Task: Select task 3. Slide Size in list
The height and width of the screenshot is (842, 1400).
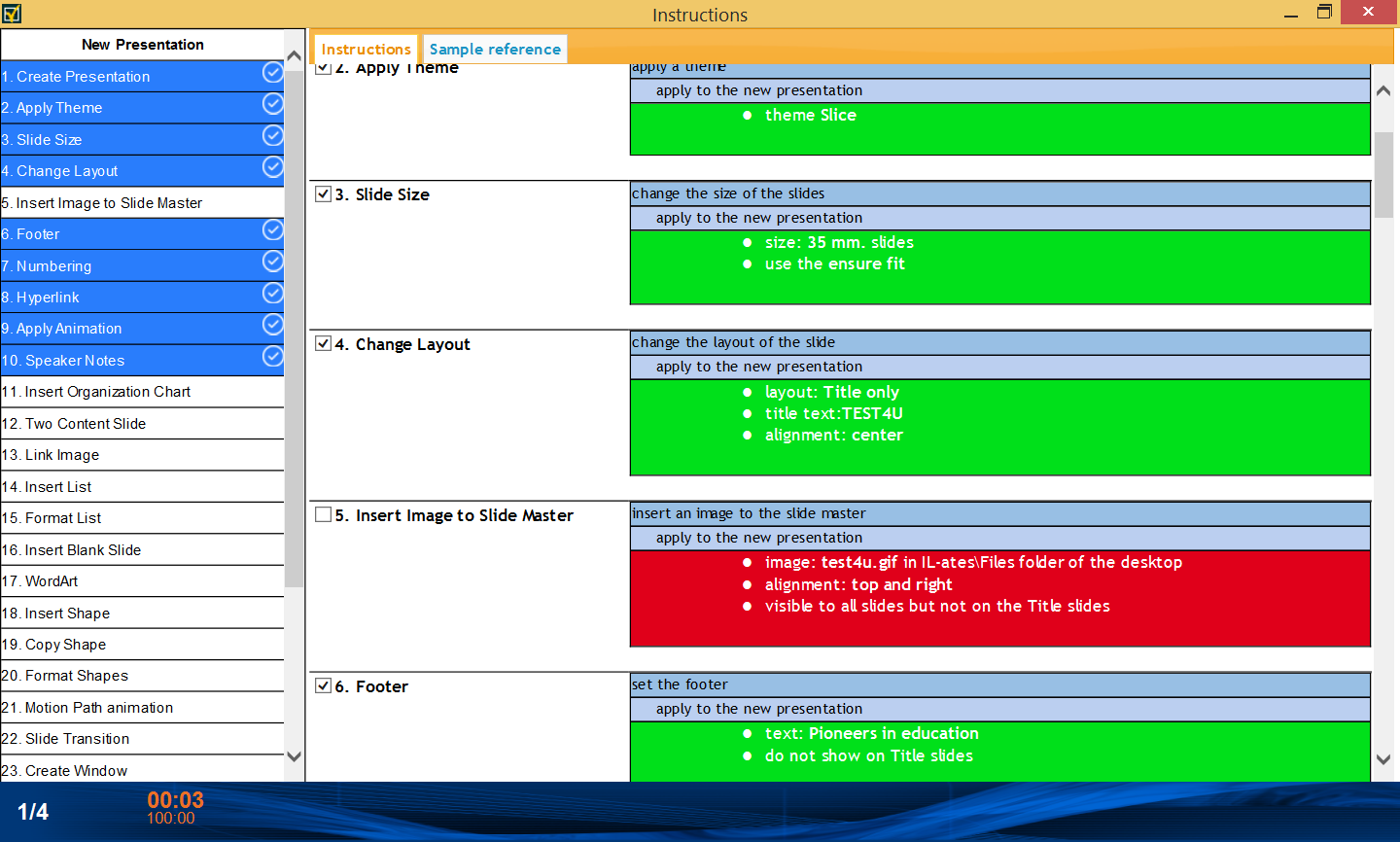Action: point(142,139)
